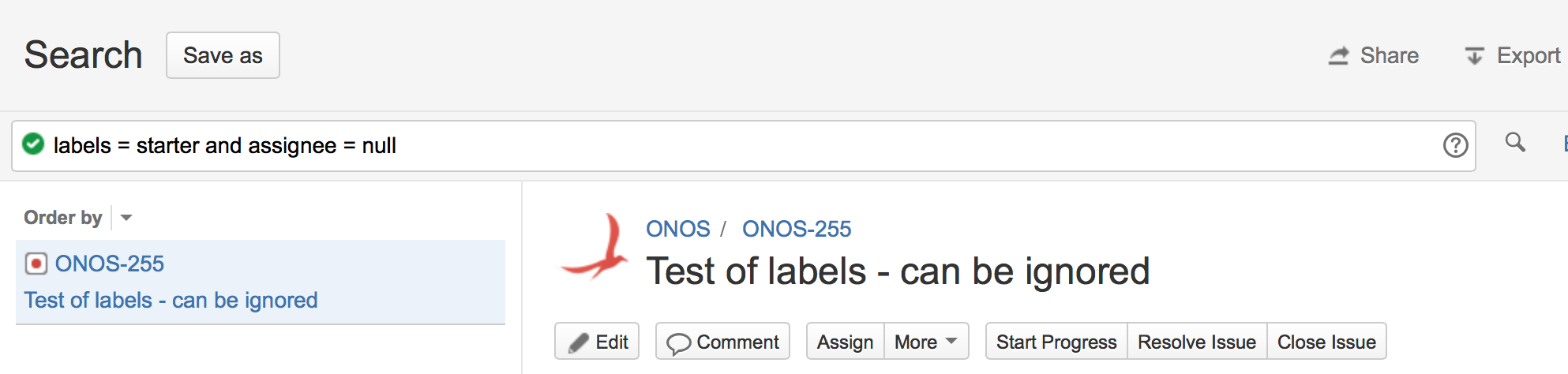This screenshot has width=1568, height=374.
Task: Click the Export download icon
Action: pyautogui.click(x=1474, y=56)
